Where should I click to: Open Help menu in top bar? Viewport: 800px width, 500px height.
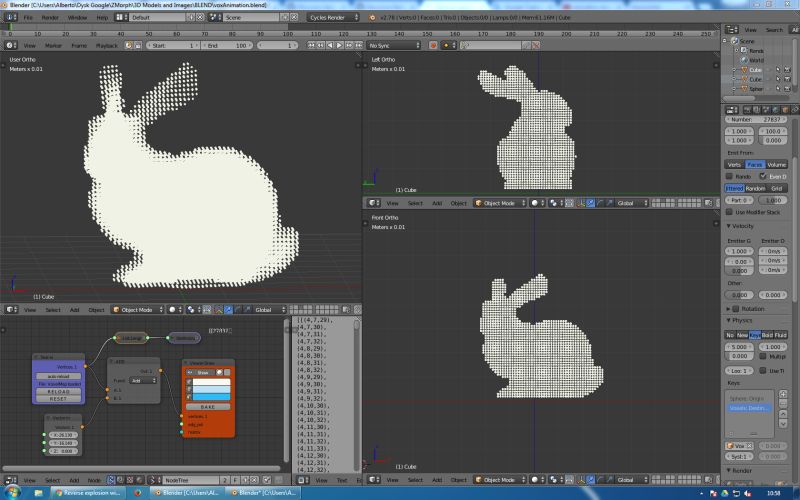click(102, 17)
